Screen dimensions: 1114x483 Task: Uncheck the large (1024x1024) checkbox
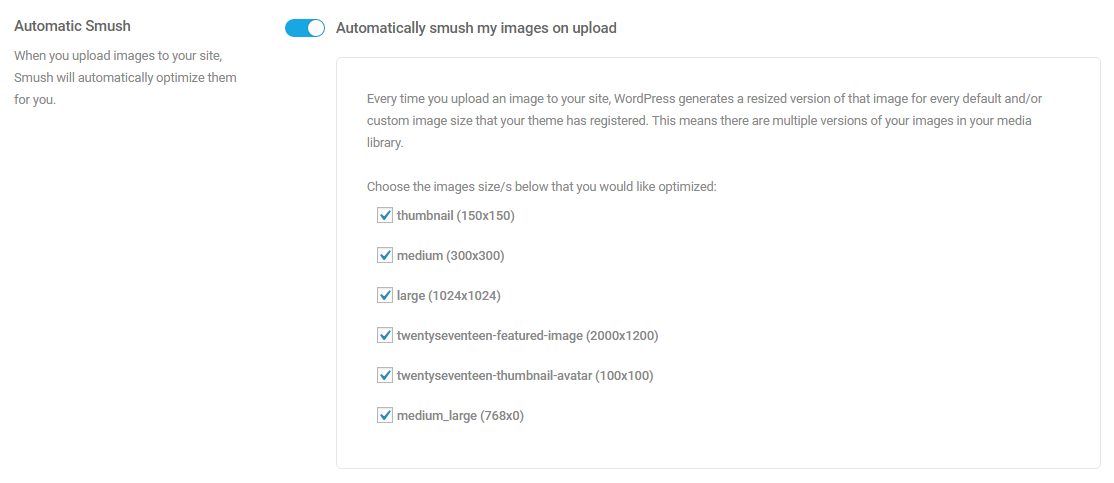point(384,295)
